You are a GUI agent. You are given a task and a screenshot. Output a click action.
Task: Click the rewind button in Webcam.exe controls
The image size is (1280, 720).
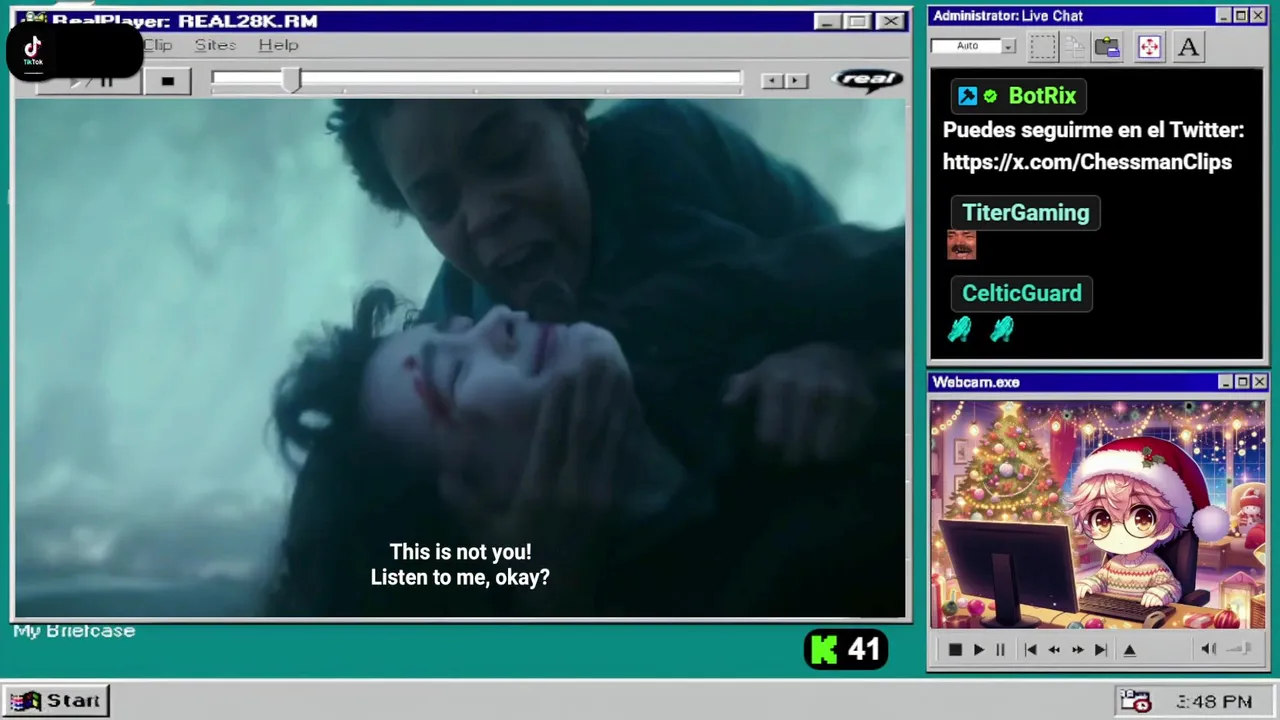(1054, 650)
